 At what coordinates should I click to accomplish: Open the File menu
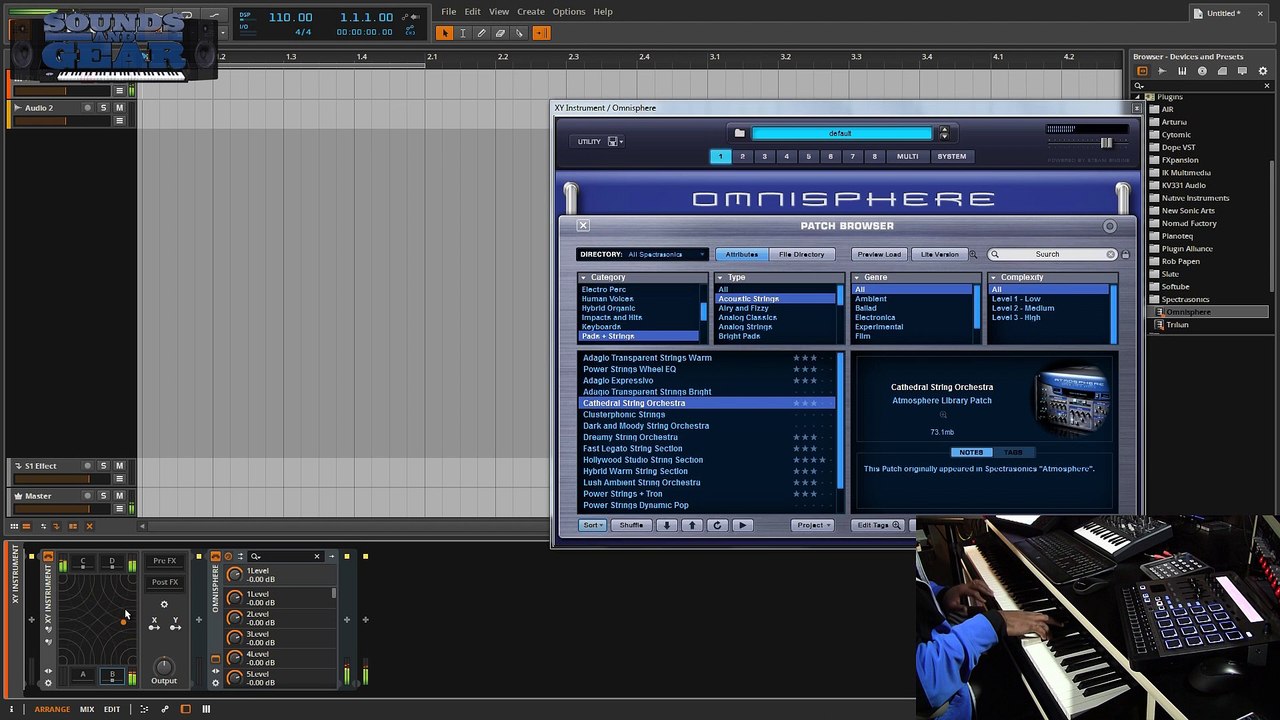point(449,12)
